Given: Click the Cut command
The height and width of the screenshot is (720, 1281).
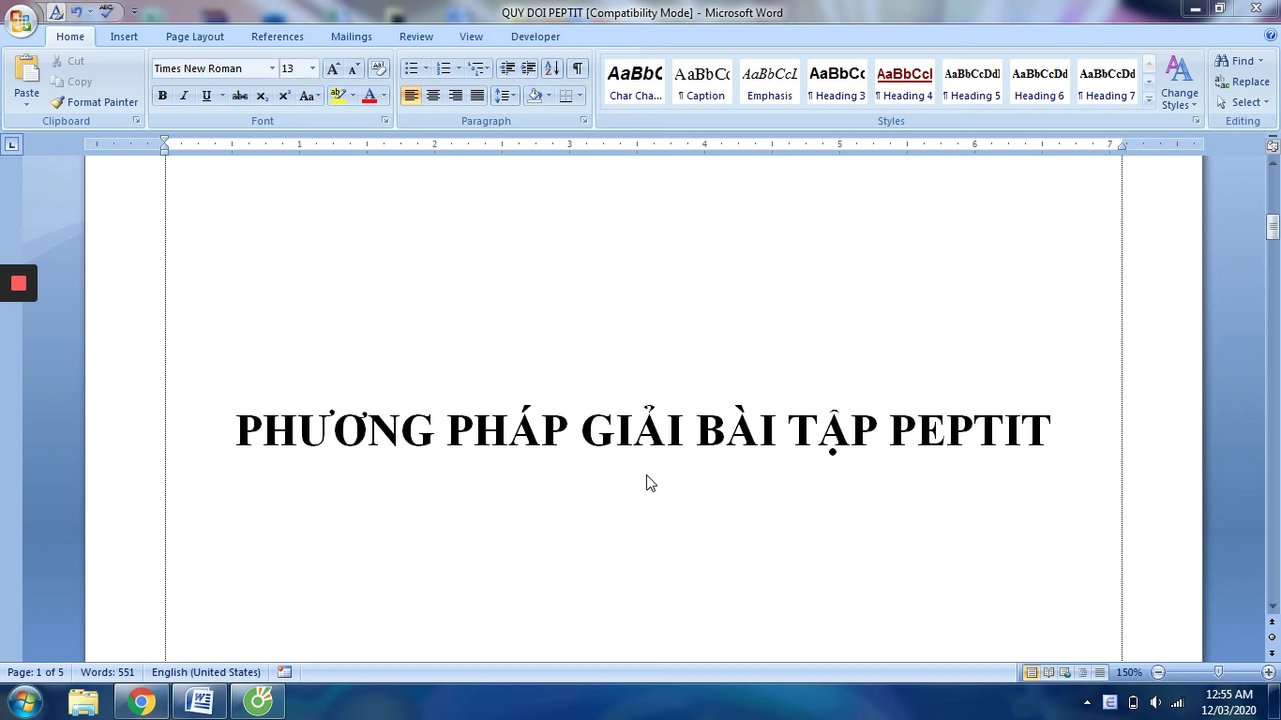Looking at the screenshot, I should coord(68,61).
